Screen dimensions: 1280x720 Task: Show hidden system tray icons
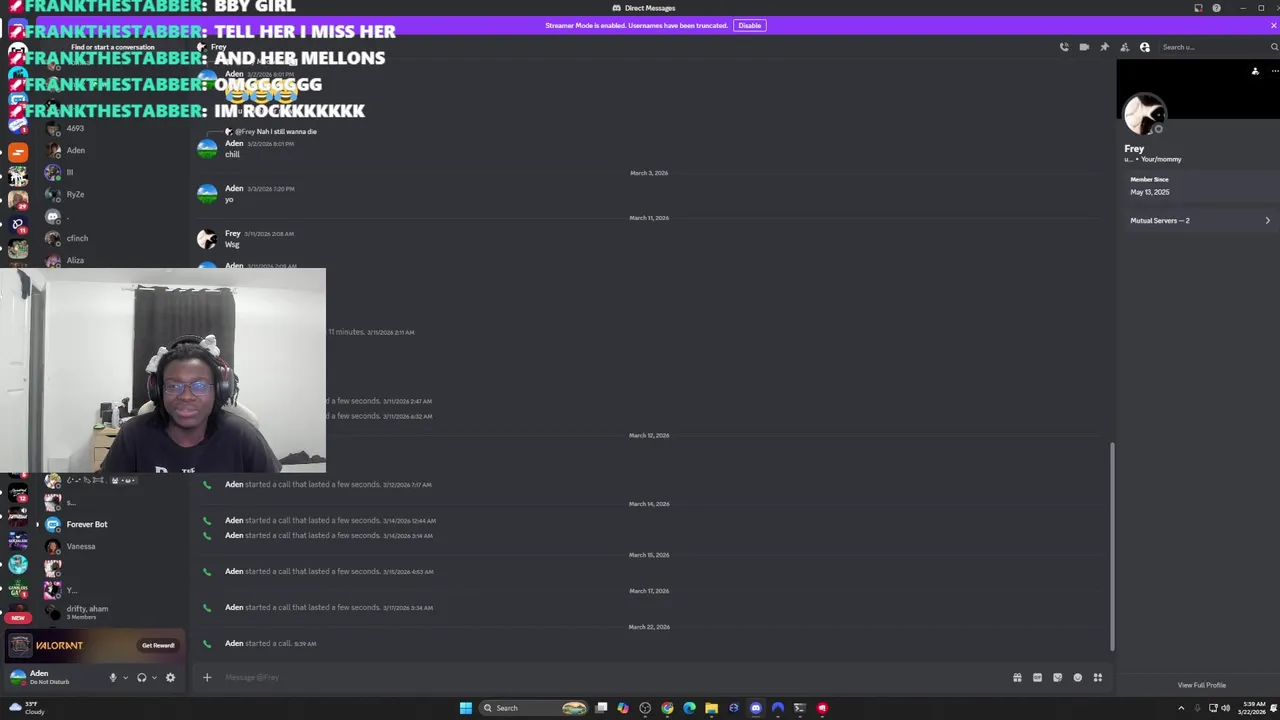tap(1182, 708)
